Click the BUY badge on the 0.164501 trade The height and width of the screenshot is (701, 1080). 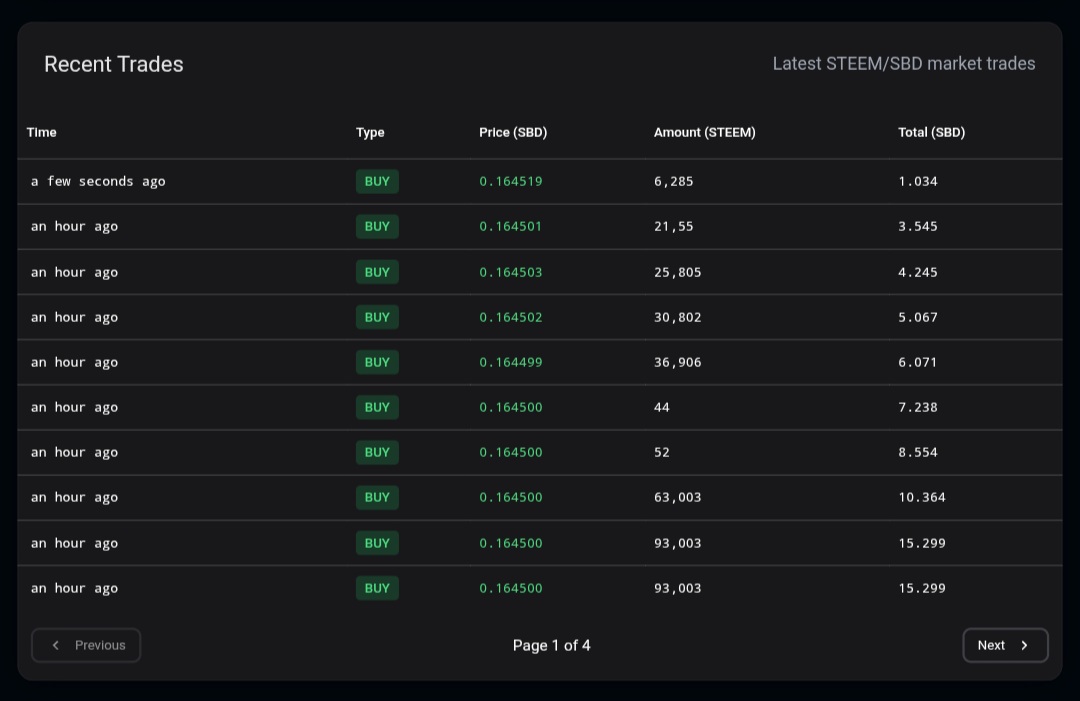[377, 227]
